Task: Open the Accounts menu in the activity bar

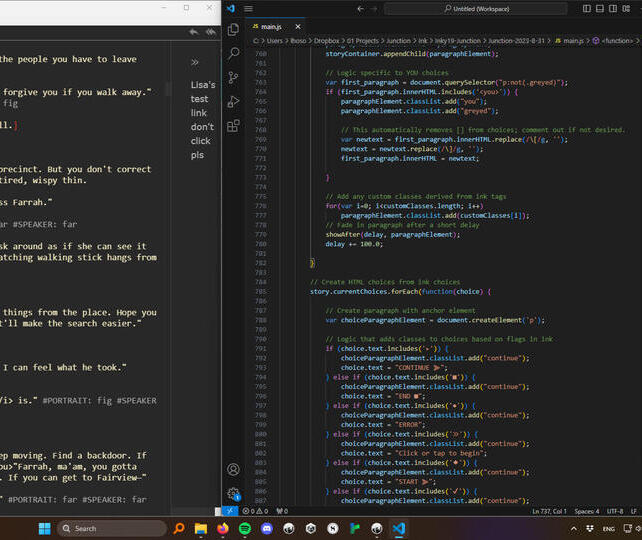Action: (233, 469)
